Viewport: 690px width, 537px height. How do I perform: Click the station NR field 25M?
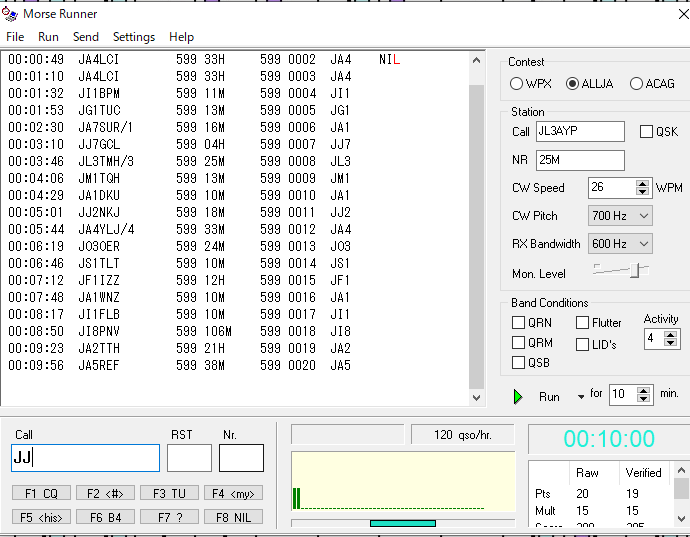(x=580, y=160)
